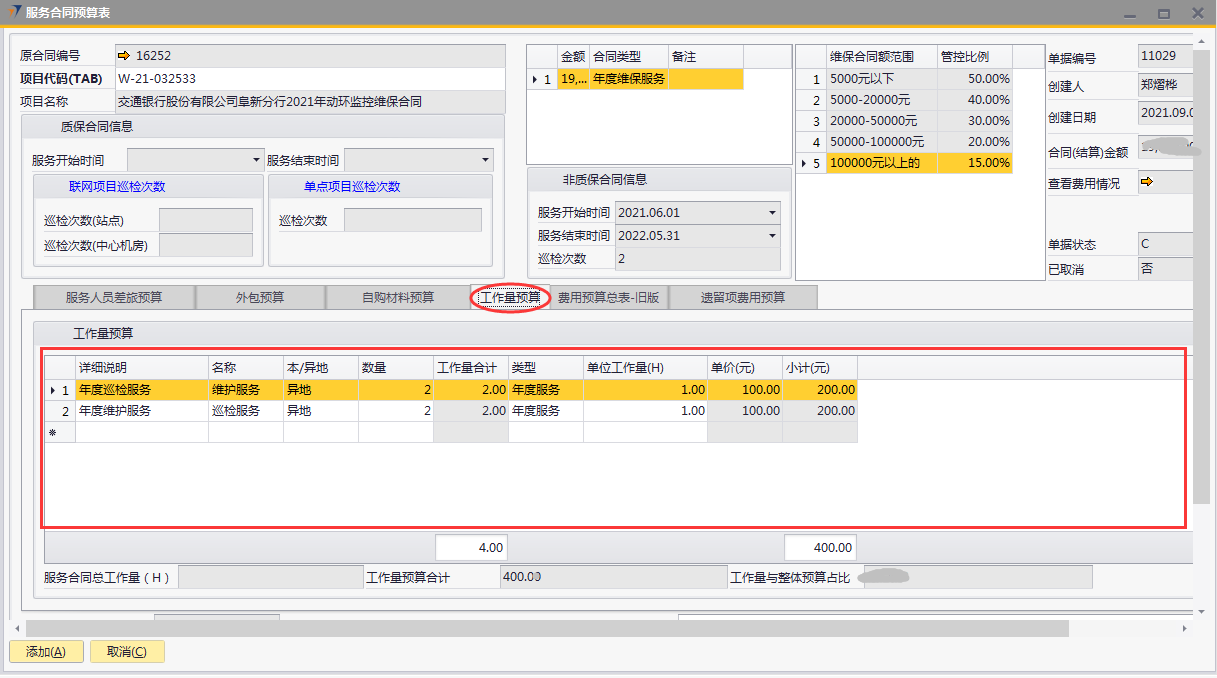The height and width of the screenshot is (678, 1217).
Task: Expand 非质保 服务结束时间 date dropdown
Action: (772, 236)
